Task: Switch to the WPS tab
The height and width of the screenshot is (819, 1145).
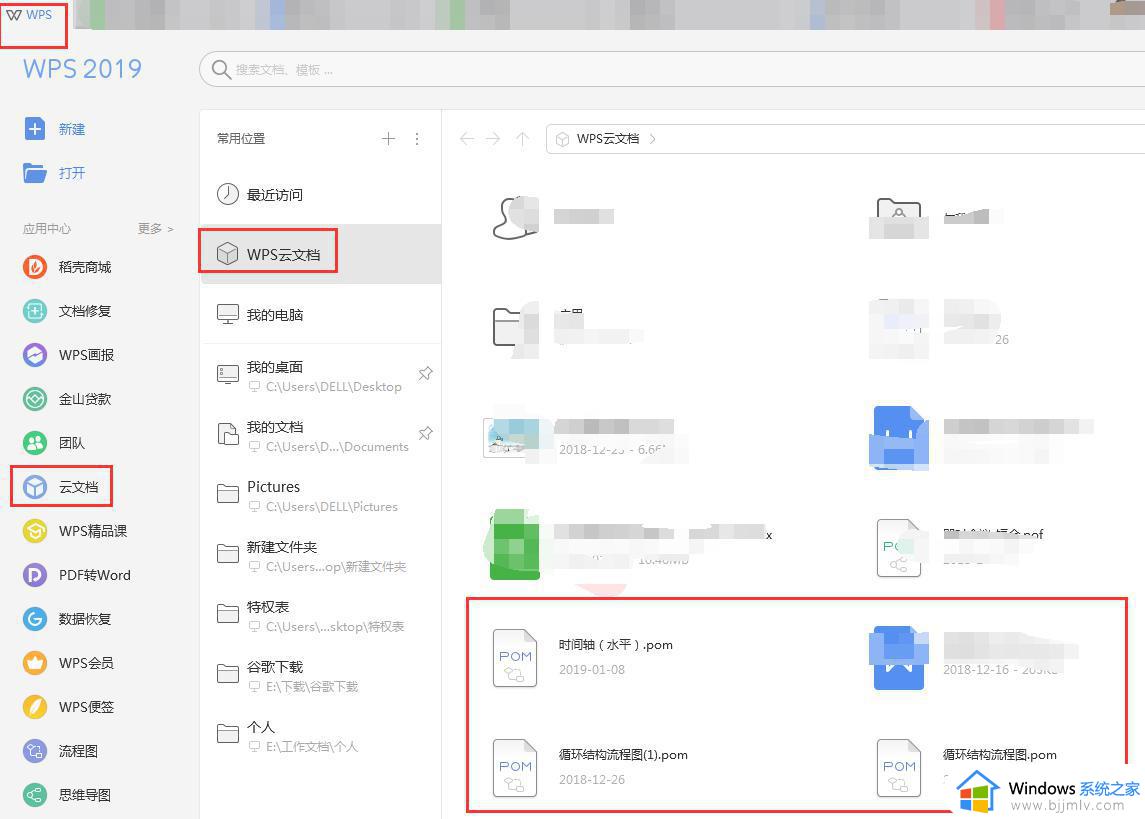Action: click(x=30, y=15)
